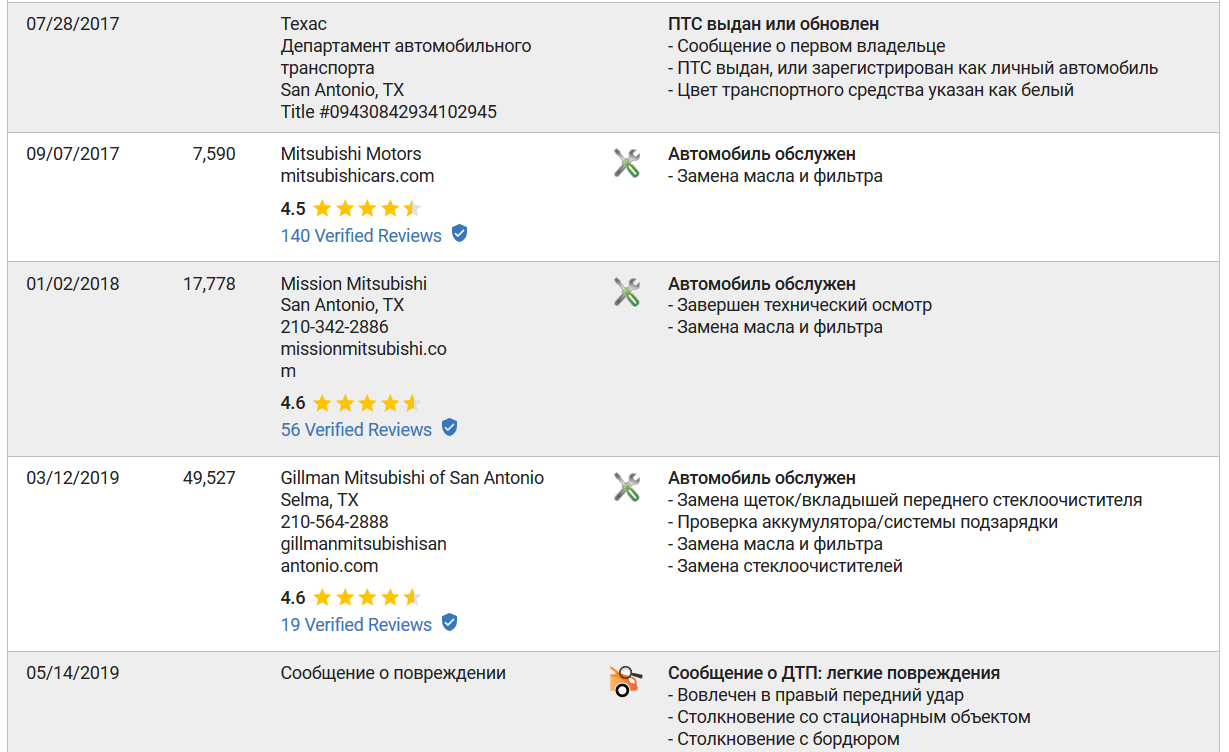
Task: Click the missionmitsubishi.com website text
Action: [364, 360]
